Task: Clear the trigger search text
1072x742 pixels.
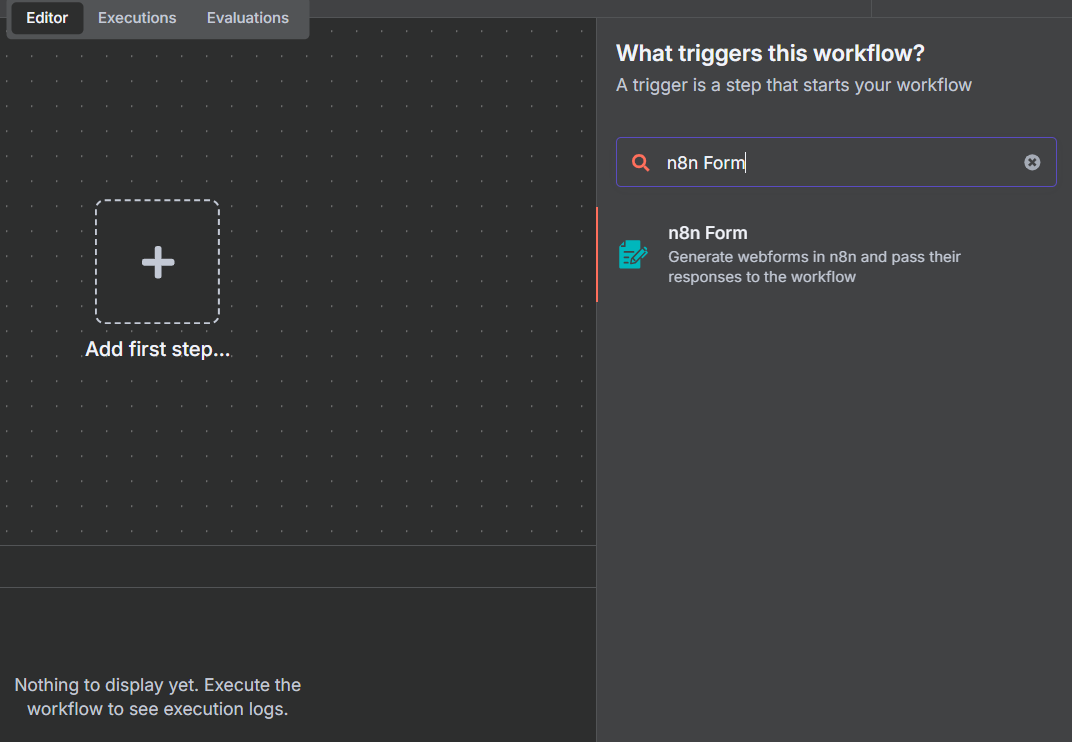Action: [1032, 162]
